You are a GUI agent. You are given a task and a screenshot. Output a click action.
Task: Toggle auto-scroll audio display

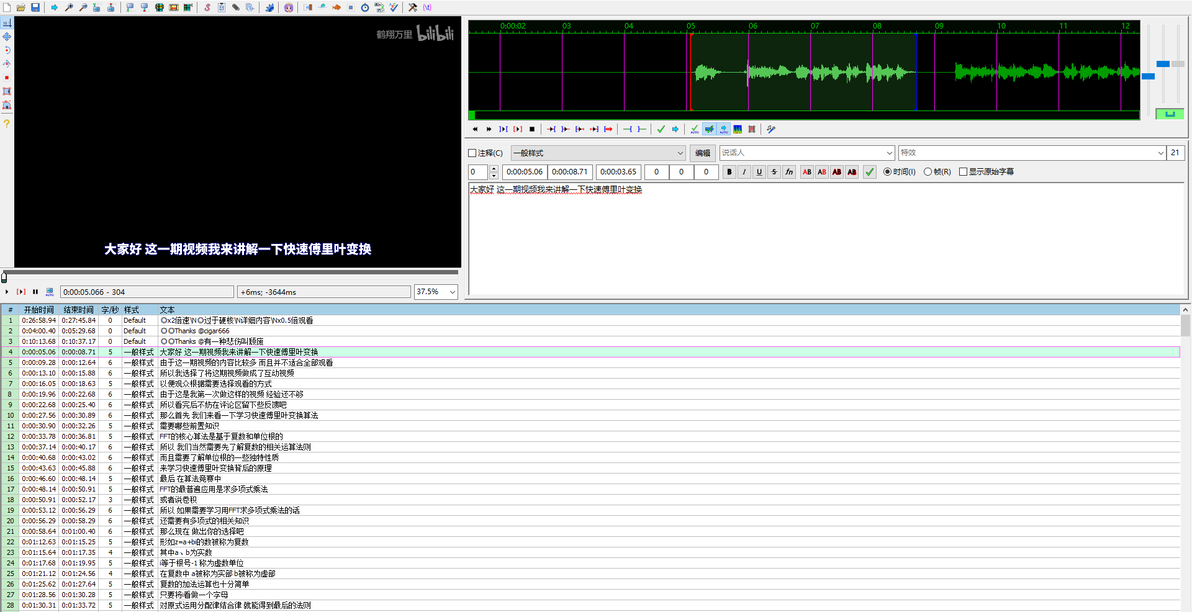click(x=724, y=129)
